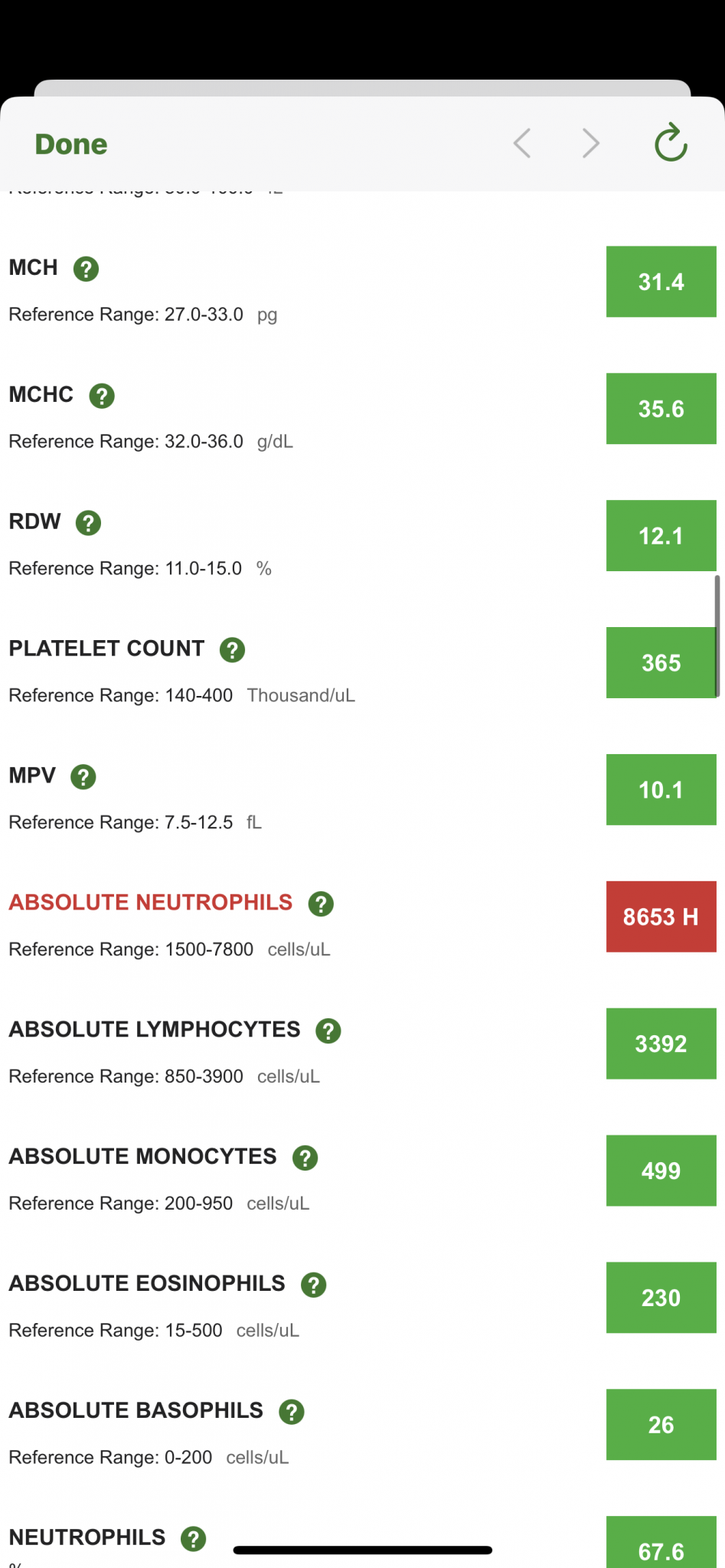Click the Absolute Neutrophils red heading

click(151, 903)
